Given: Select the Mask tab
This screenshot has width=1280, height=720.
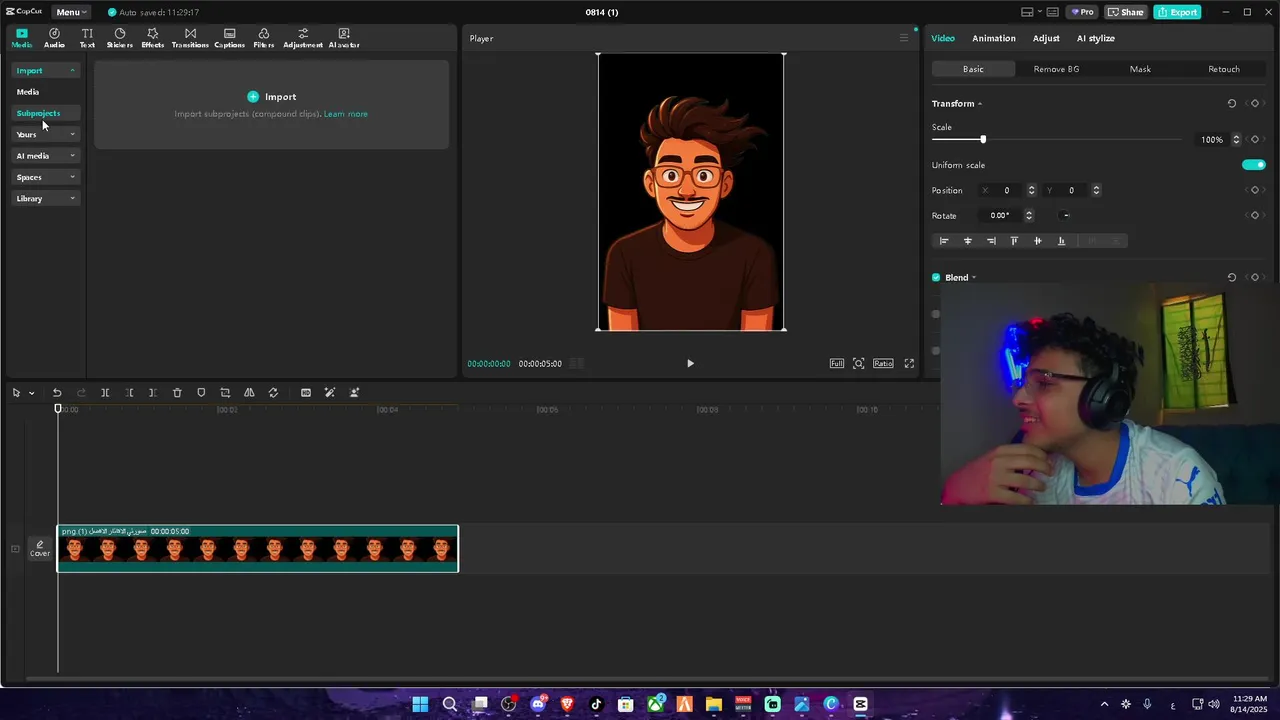Looking at the screenshot, I should [1140, 69].
